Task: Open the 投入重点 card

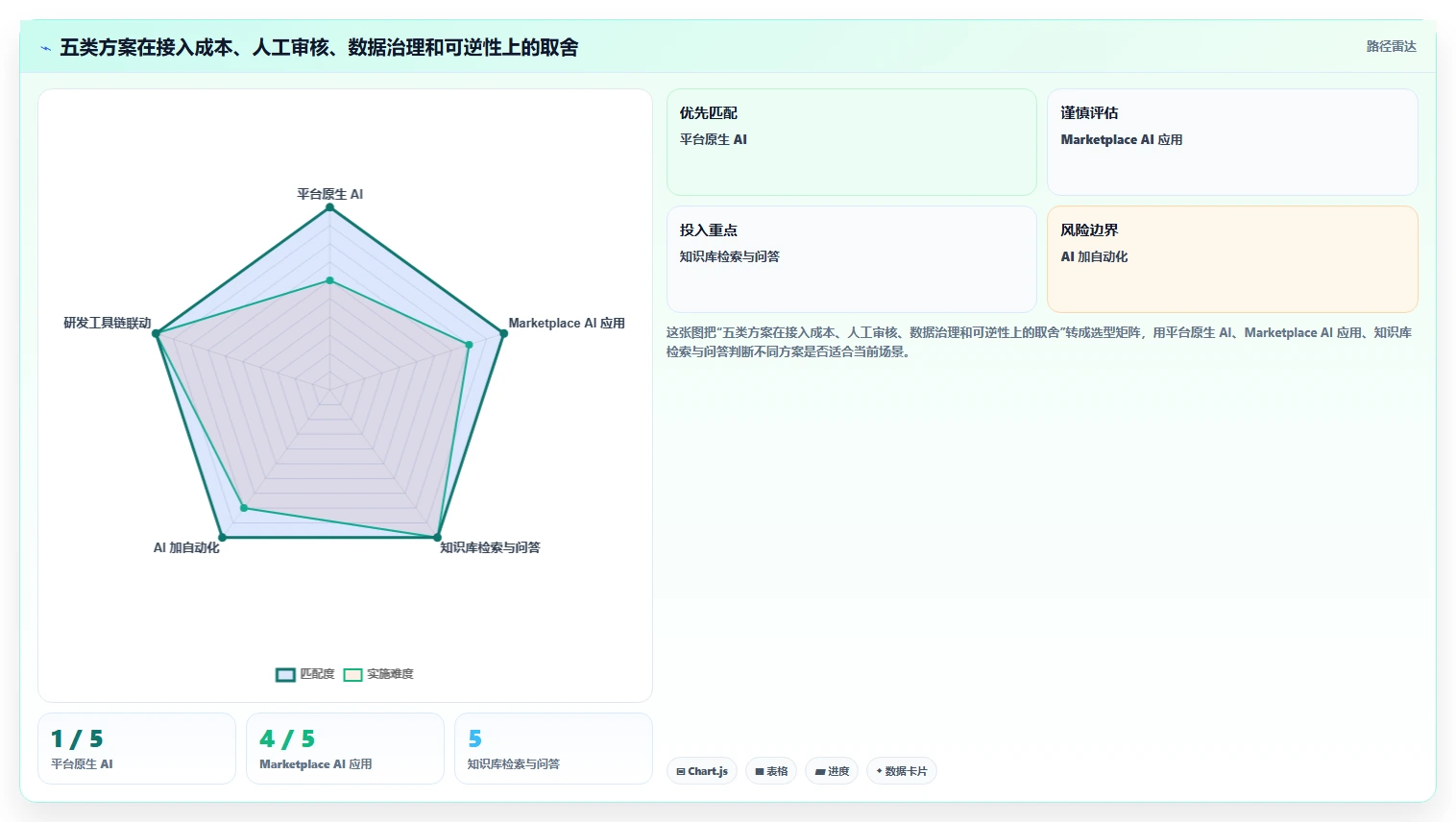Action: (852, 259)
